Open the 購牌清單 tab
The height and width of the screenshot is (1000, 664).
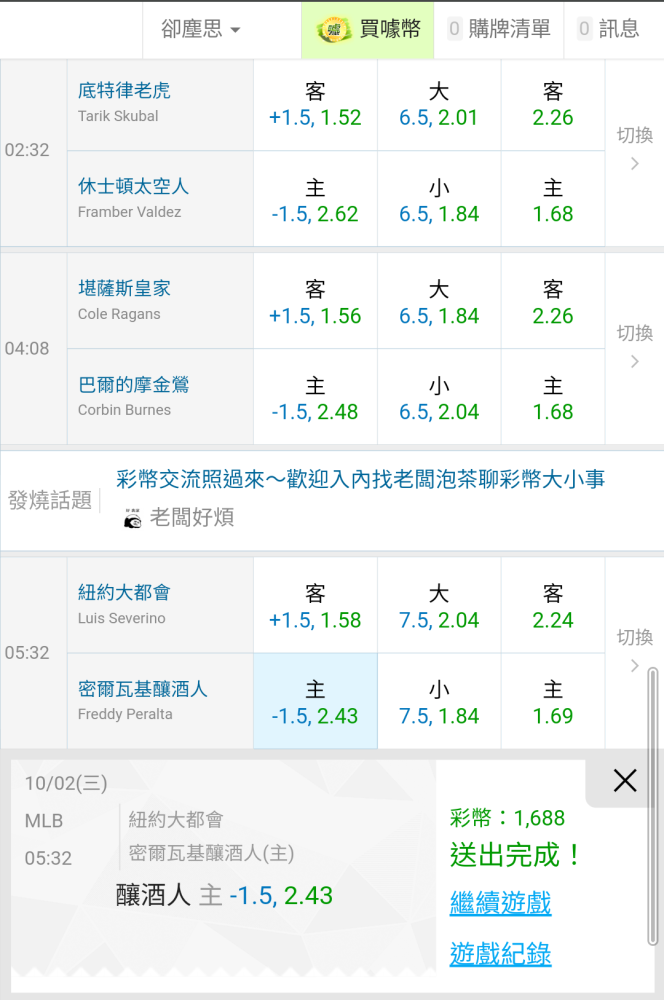[498, 30]
